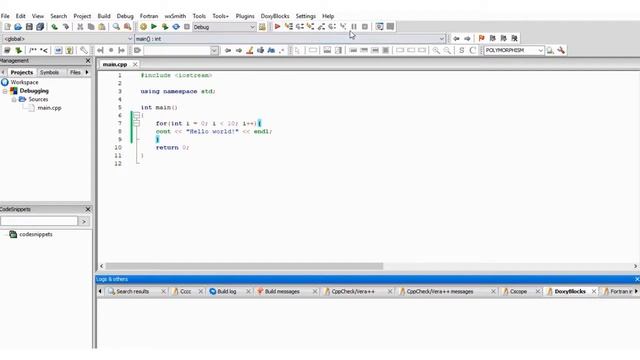Image resolution: width=640 pixels, height=360 pixels.
Task: Redo the last undone edit
Action: 65,27
